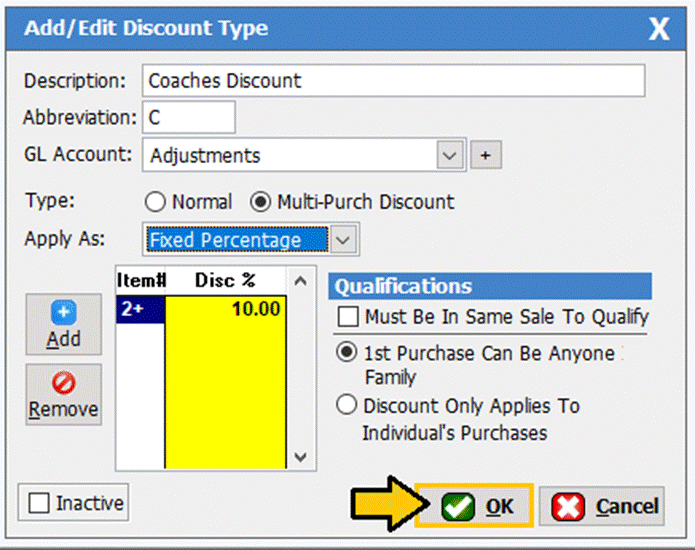Click the Add button with plus icon

pyautogui.click(x=63, y=325)
